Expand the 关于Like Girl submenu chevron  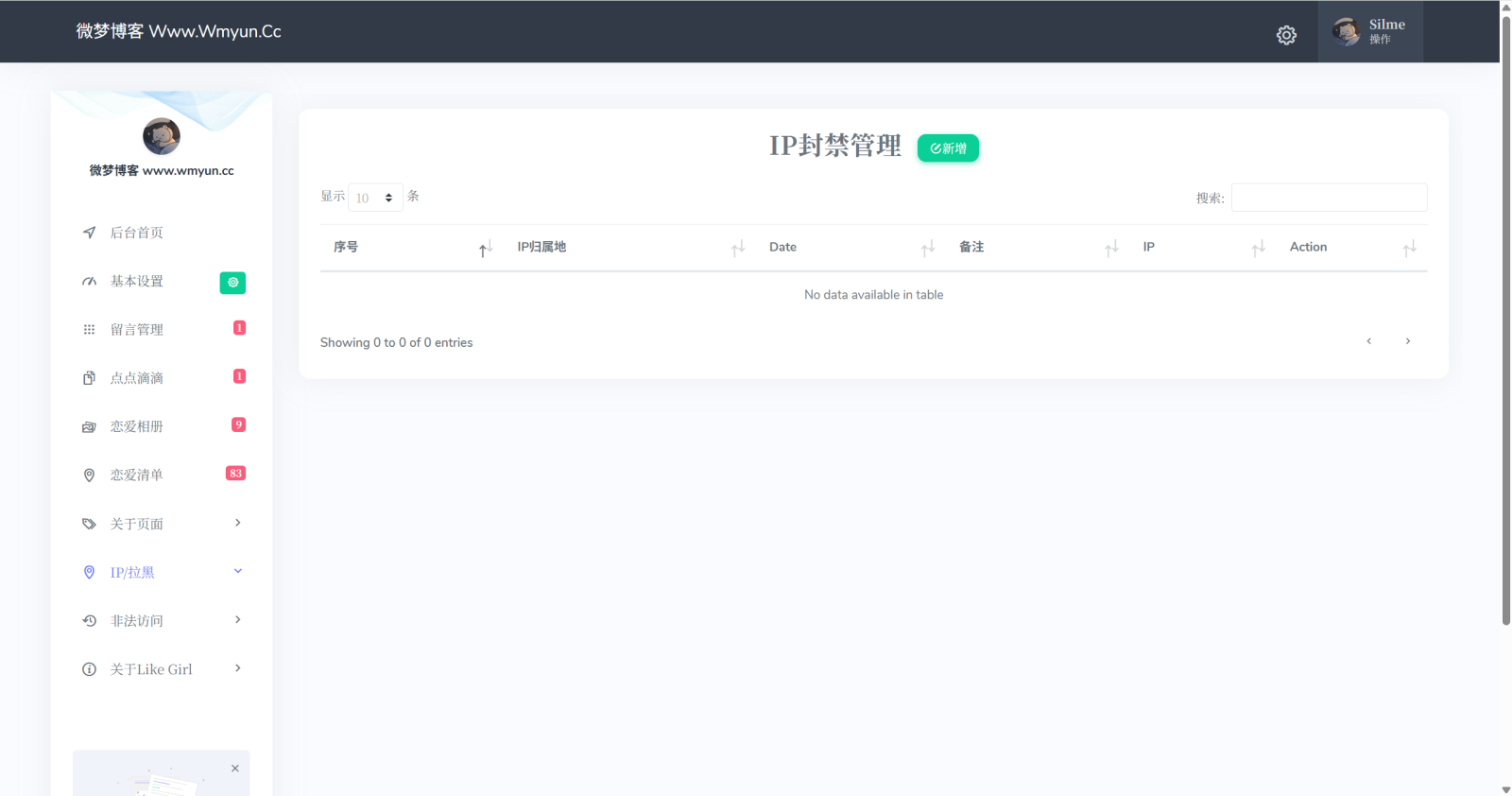point(238,668)
